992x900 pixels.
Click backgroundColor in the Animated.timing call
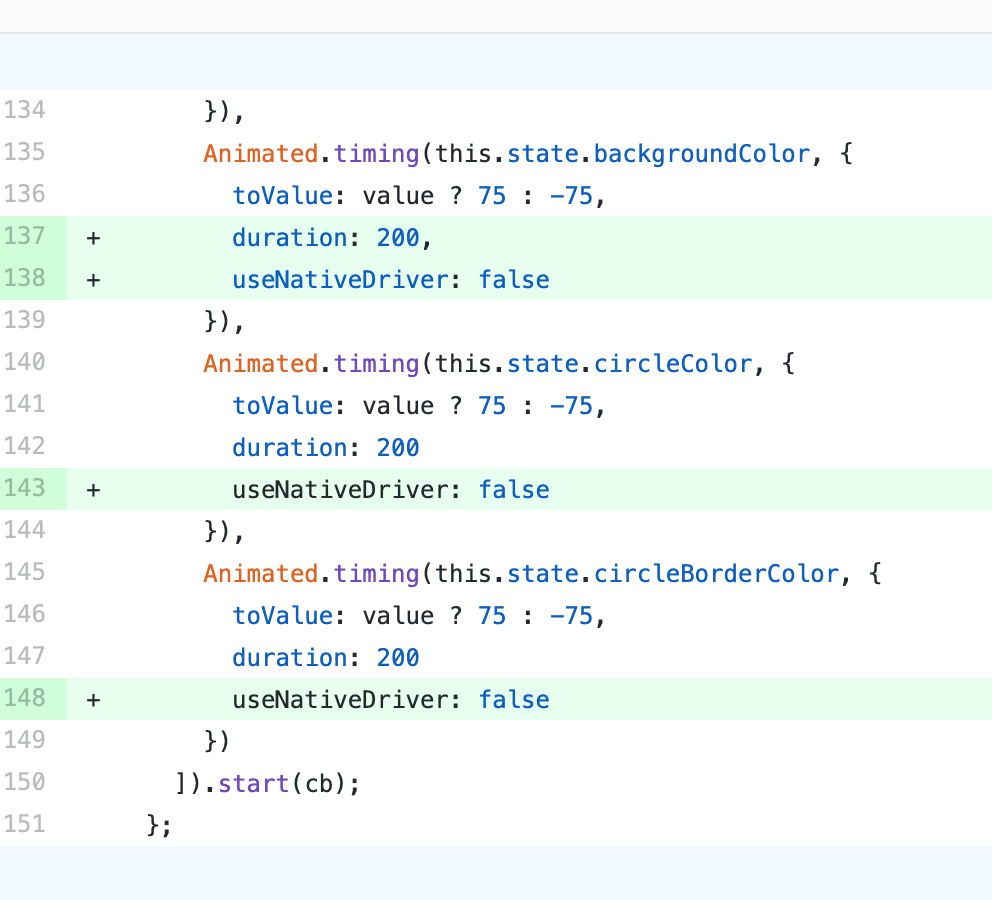pyautogui.click(x=702, y=154)
